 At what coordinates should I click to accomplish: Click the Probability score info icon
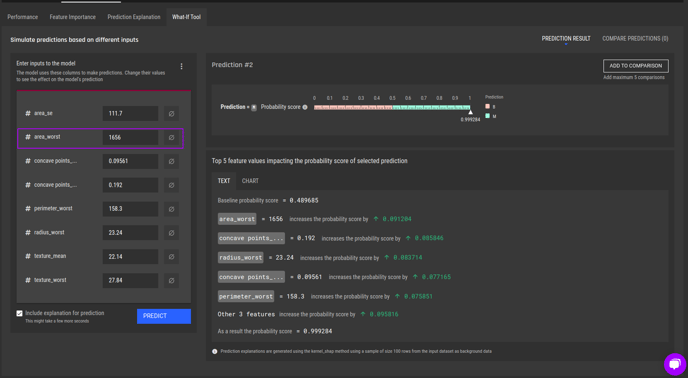click(305, 107)
